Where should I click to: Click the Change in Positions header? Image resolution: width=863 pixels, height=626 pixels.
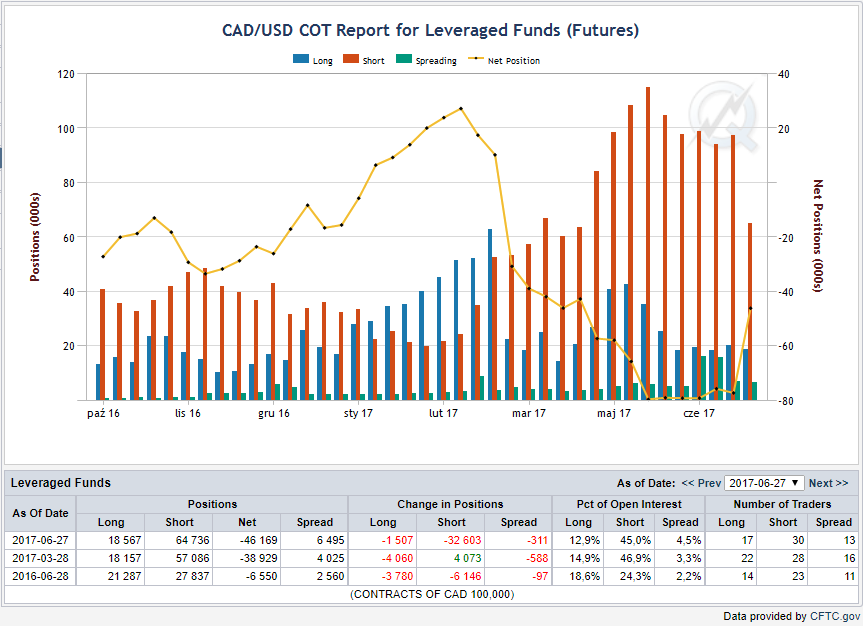(x=450, y=504)
